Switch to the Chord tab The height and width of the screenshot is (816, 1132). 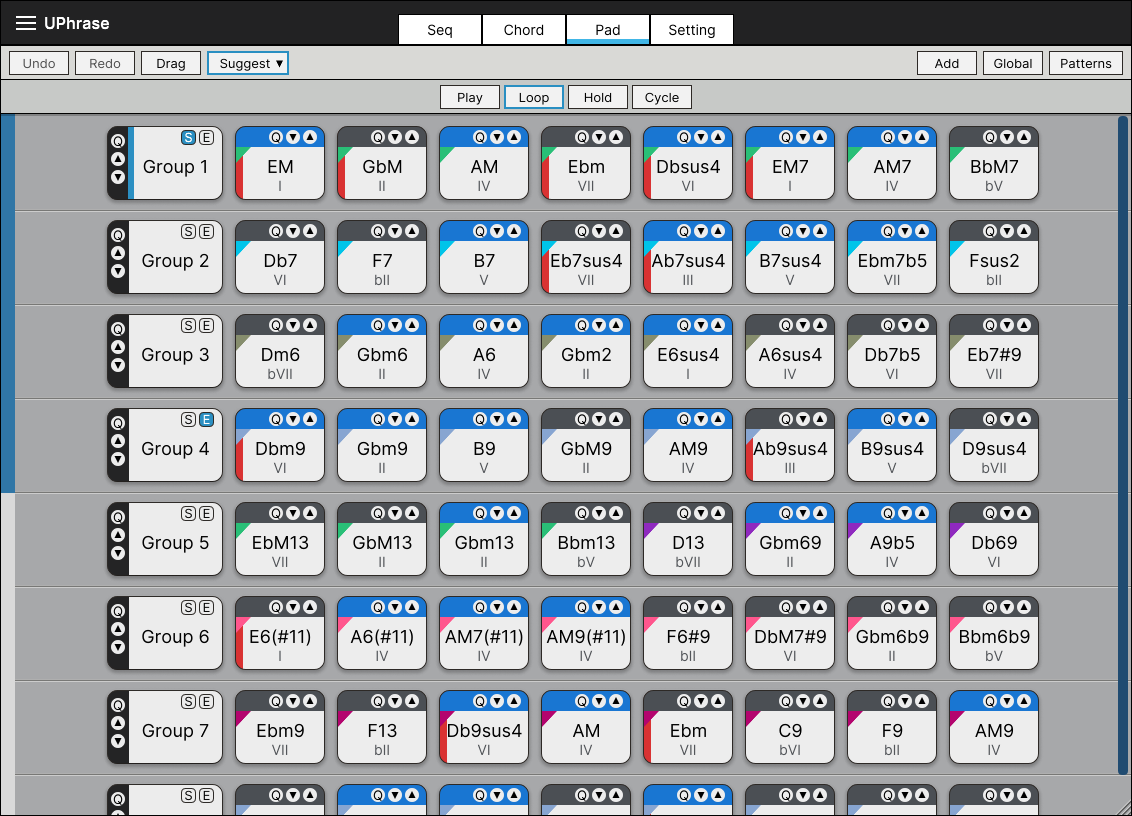point(523,30)
